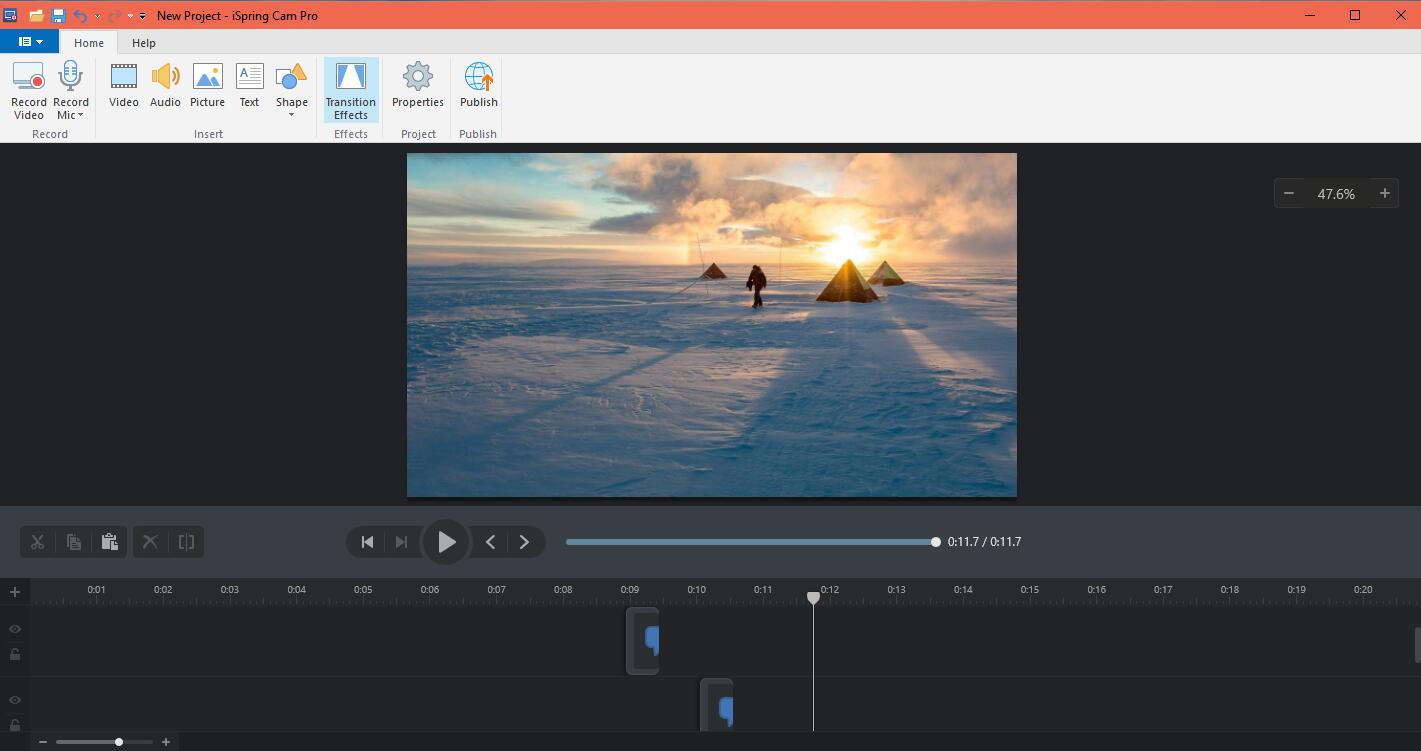Open the blue File menu button
This screenshot has width=1421, height=751.
coord(30,42)
